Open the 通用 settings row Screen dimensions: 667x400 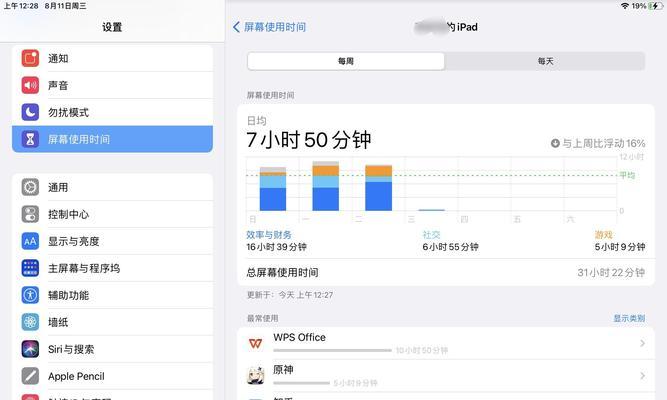112,187
